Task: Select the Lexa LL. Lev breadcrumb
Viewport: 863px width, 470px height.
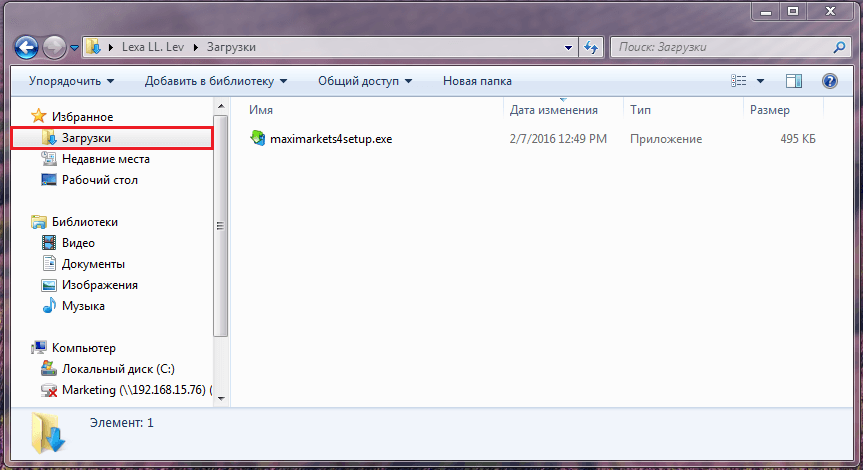Action: 152,47
